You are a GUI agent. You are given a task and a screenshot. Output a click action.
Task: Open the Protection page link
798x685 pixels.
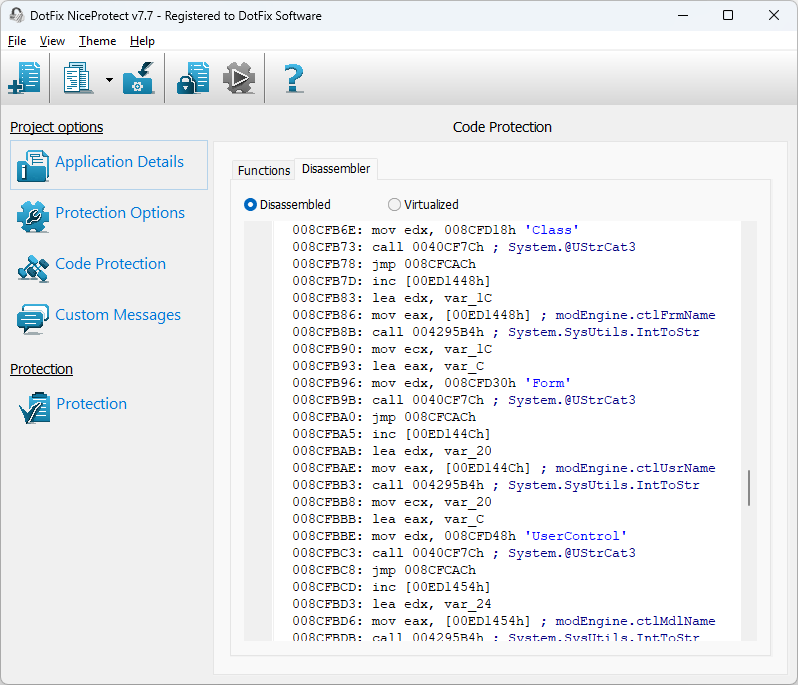(x=92, y=404)
